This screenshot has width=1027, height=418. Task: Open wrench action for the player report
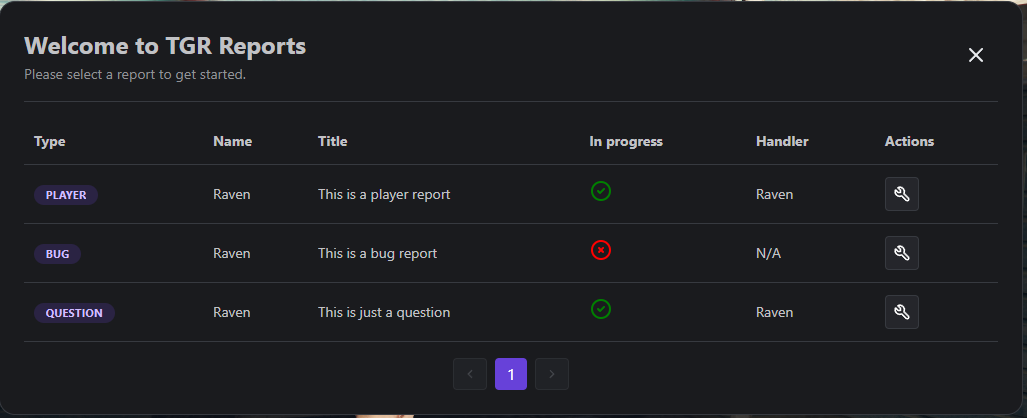901,194
